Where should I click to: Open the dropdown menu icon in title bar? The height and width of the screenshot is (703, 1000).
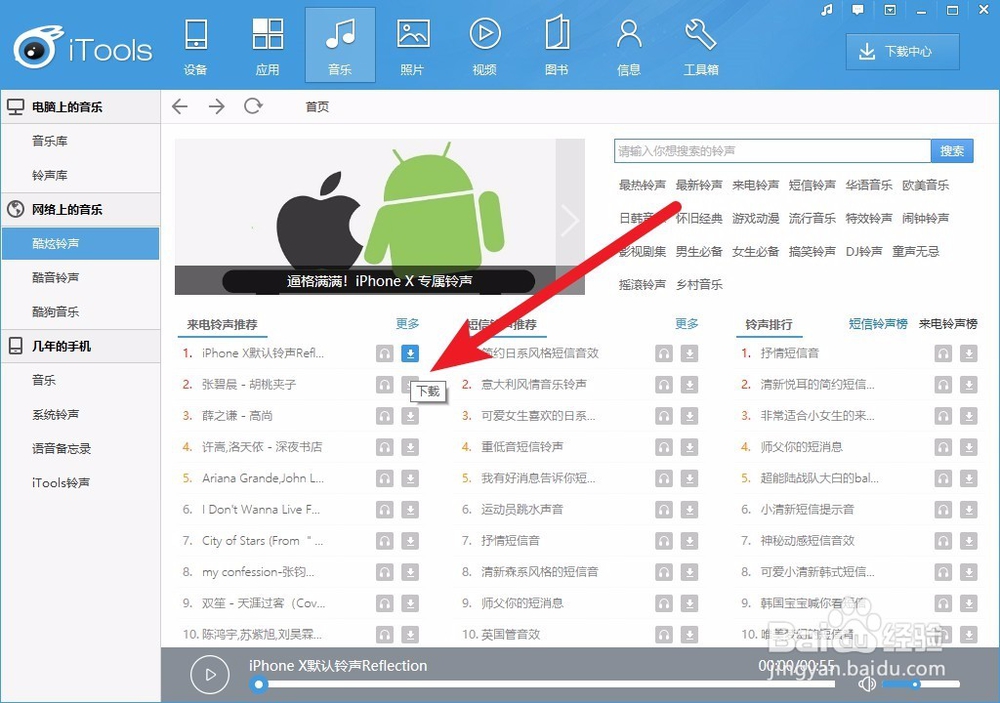click(890, 10)
